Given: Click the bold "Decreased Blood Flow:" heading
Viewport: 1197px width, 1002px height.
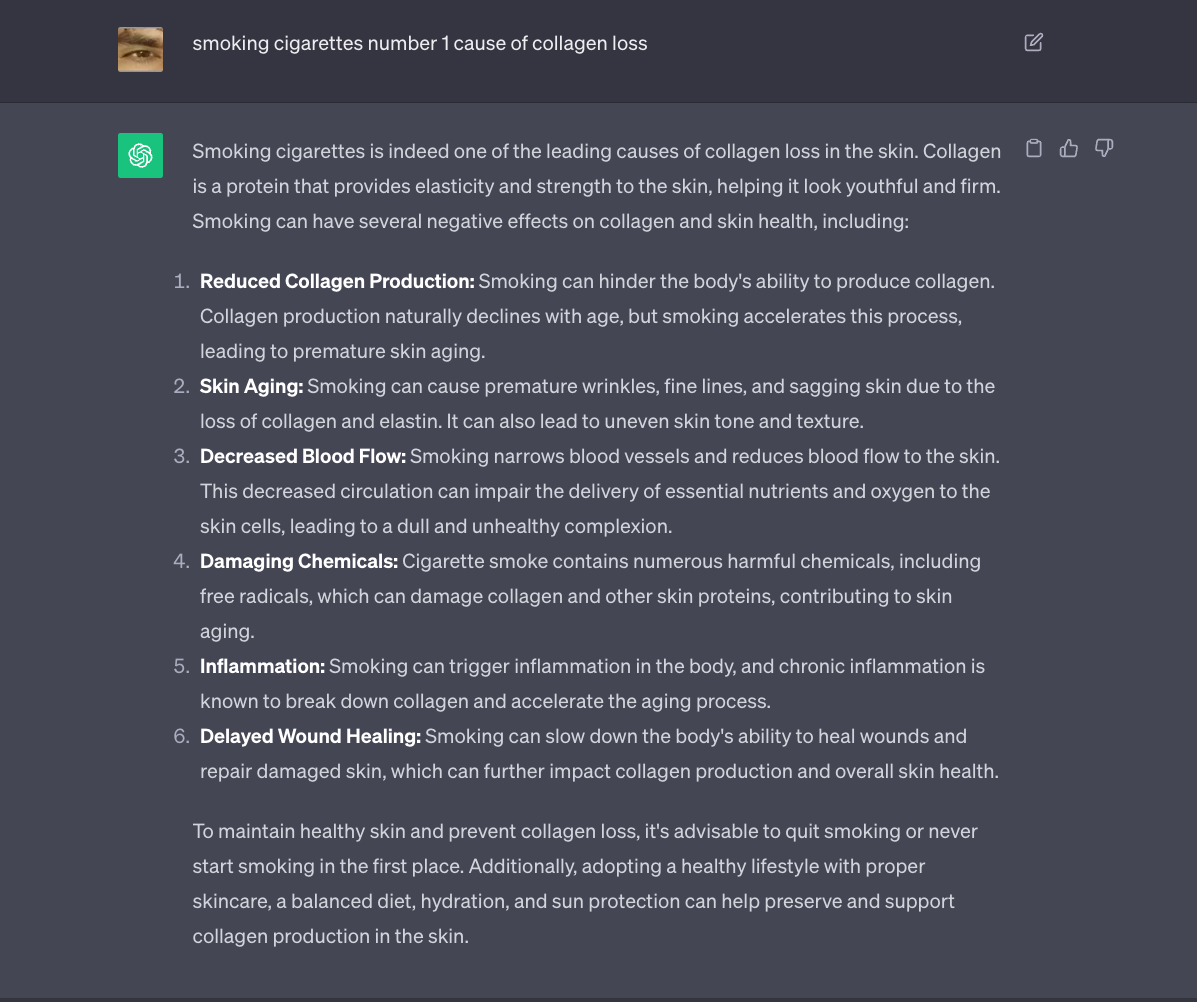Looking at the screenshot, I should (302, 456).
